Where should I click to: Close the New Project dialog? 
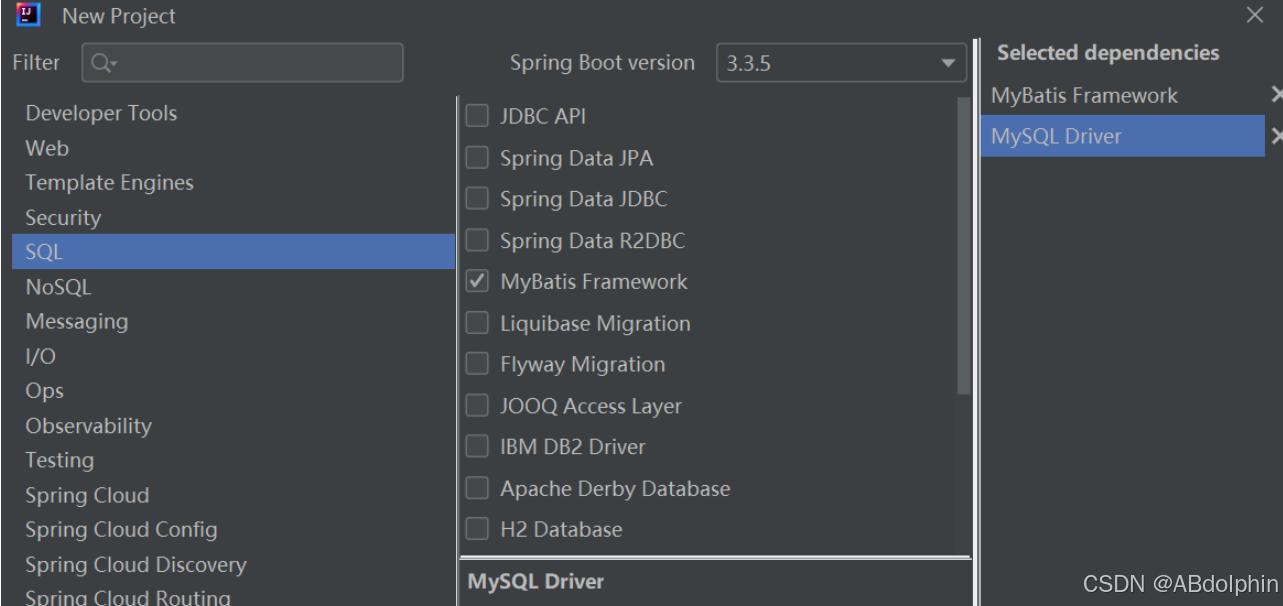pyautogui.click(x=1254, y=15)
